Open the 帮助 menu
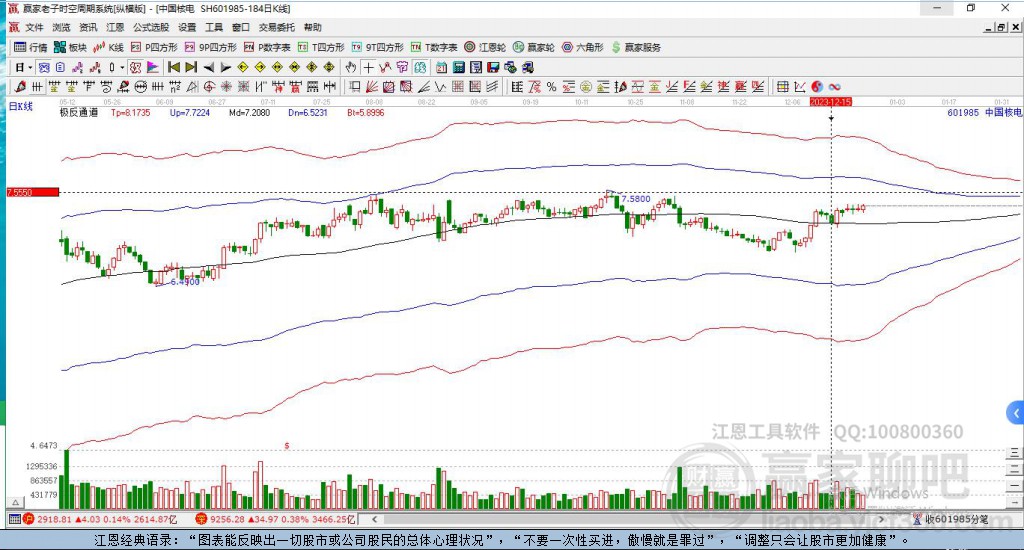The height and width of the screenshot is (550, 1024). coord(313,27)
